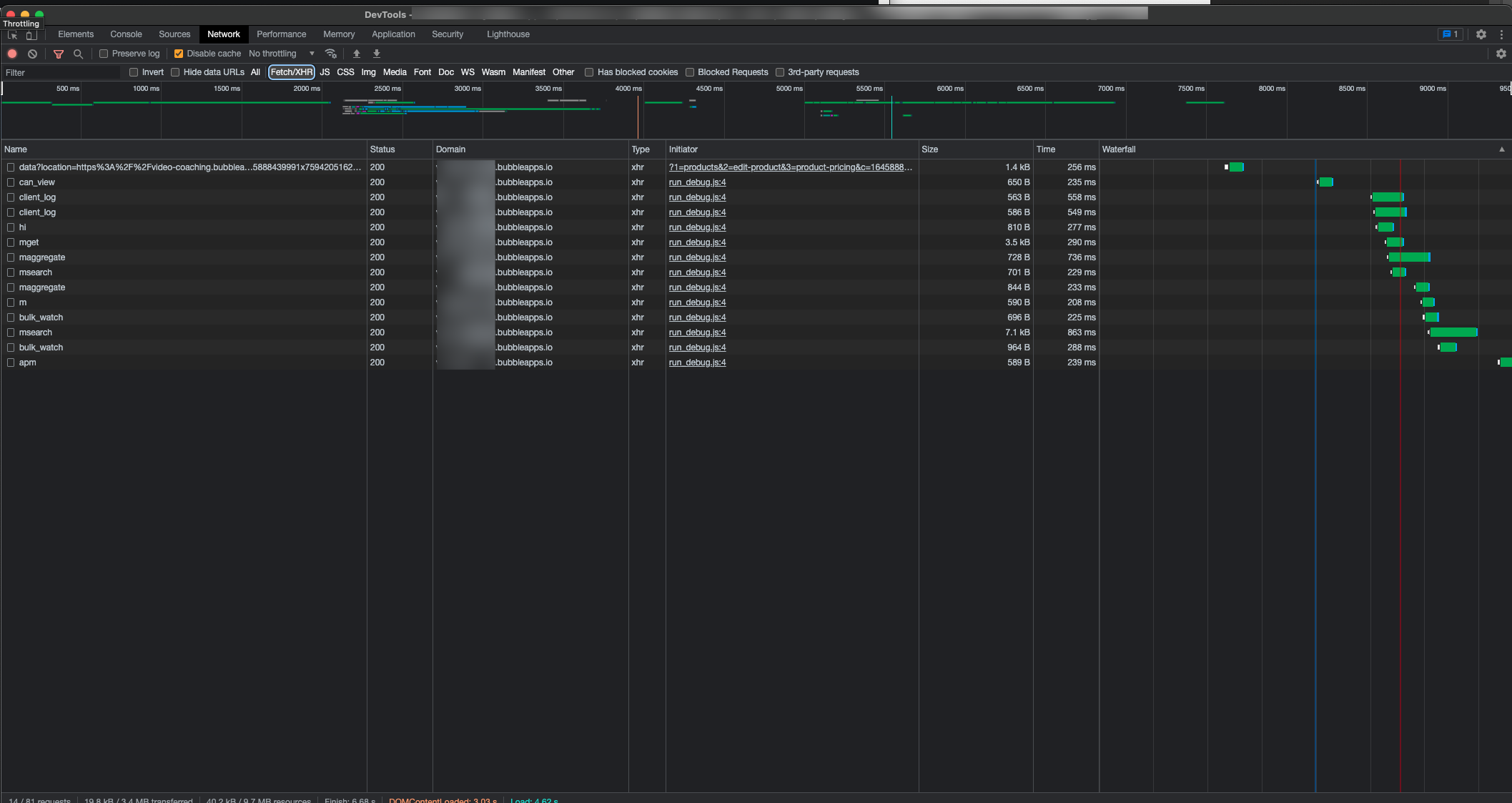
Task: Open DevTools three-dot more menu
Action: click(x=1501, y=34)
